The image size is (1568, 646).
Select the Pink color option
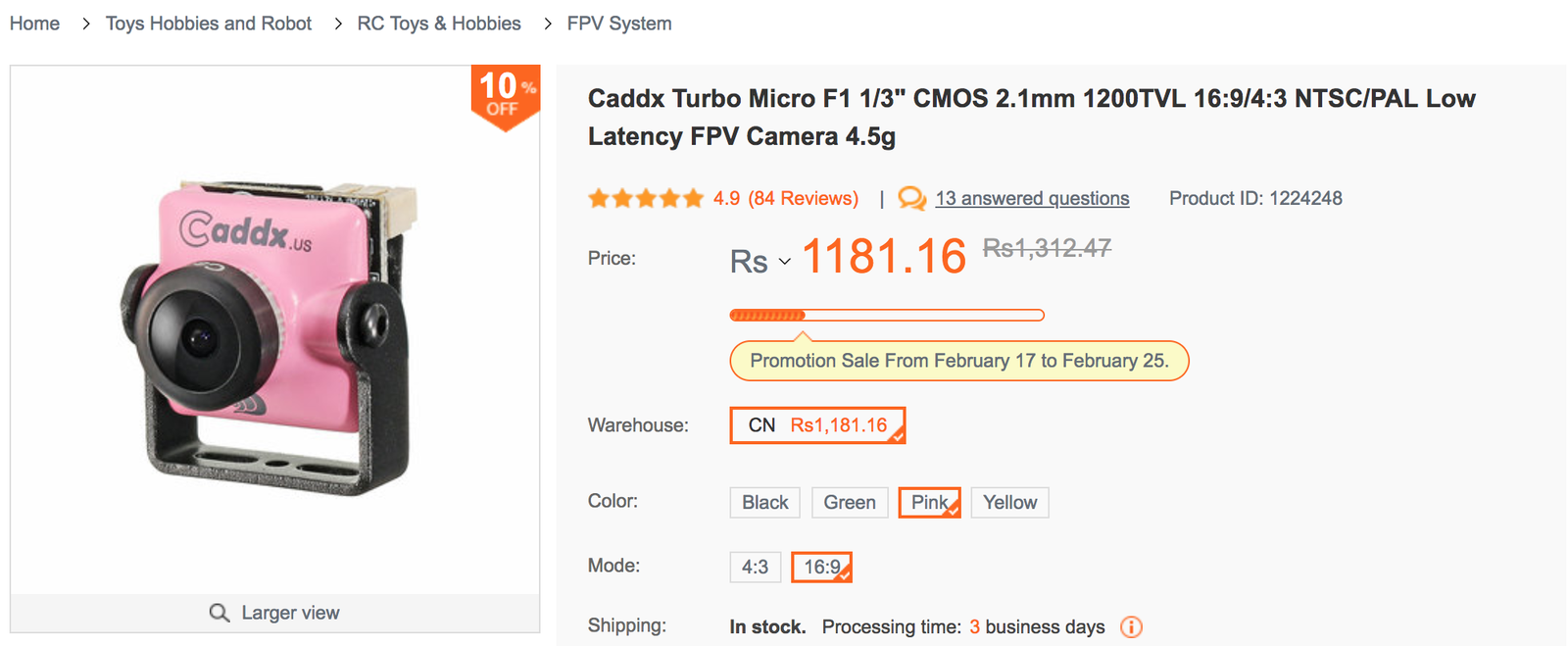pyautogui.click(x=929, y=503)
